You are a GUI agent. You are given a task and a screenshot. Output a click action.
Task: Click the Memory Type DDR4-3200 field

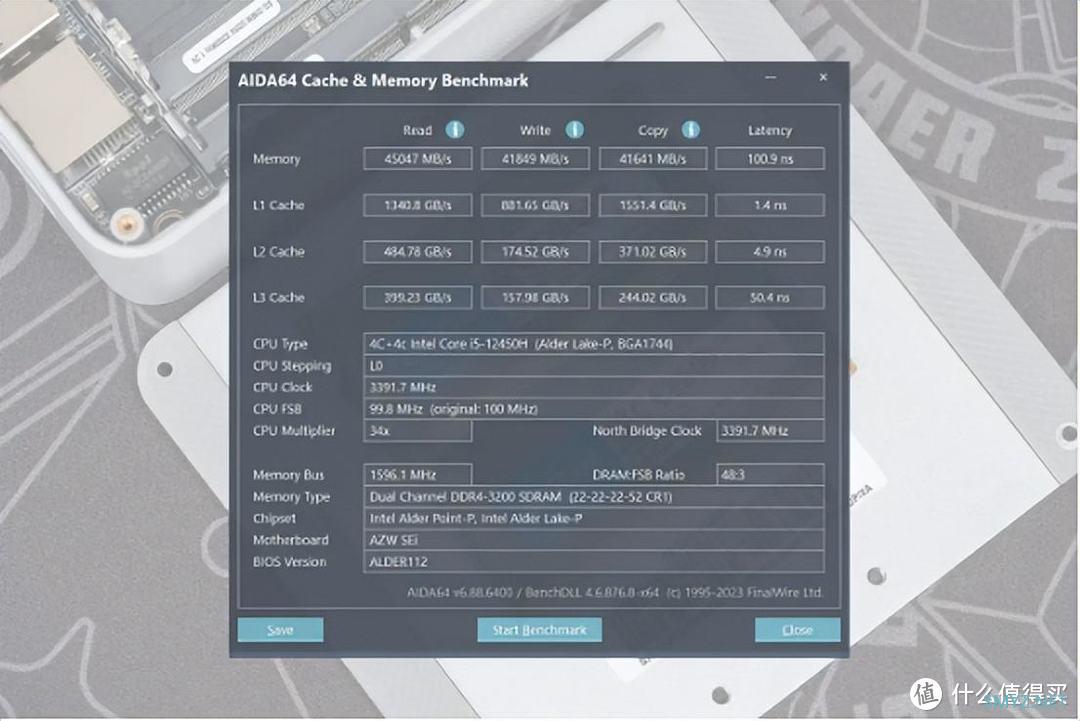point(593,497)
